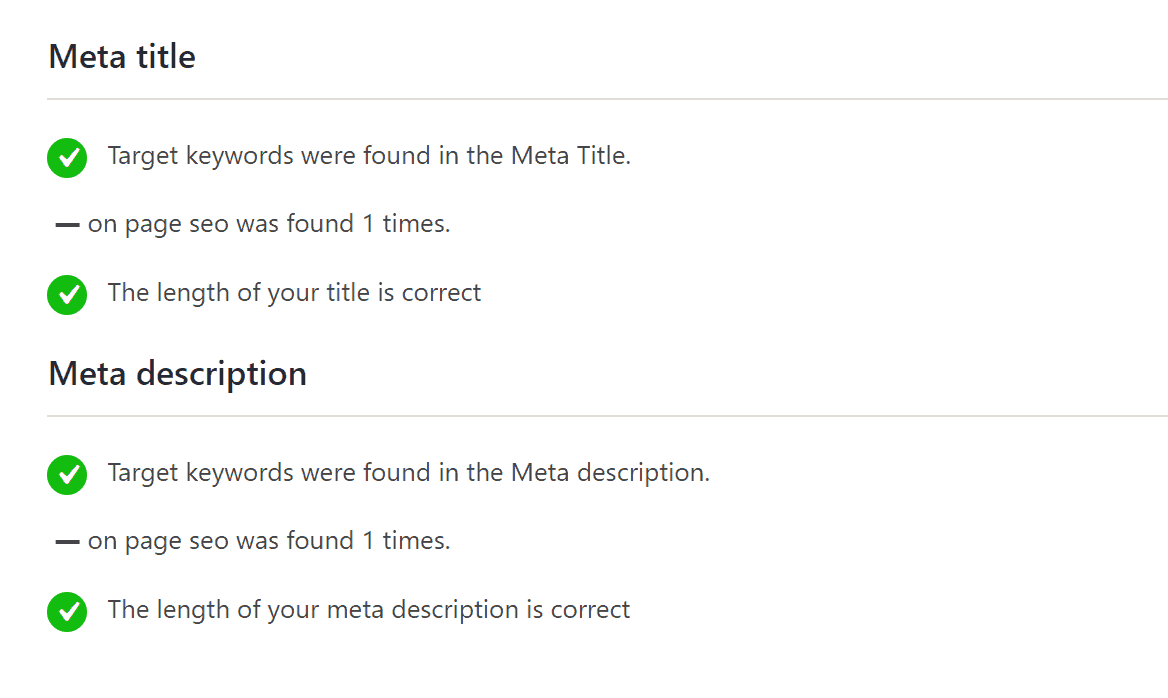
Task: Click 'The length of your meta description is correct'
Action: click(369, 610)
